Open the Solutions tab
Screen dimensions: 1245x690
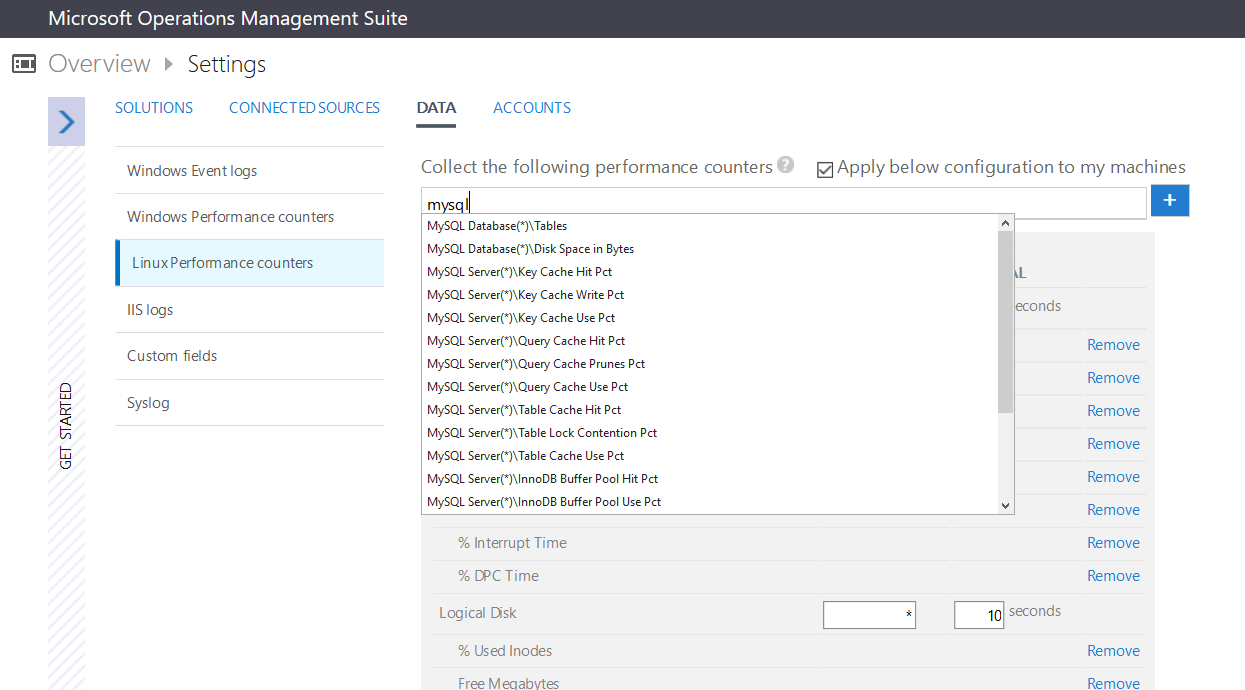154,108
